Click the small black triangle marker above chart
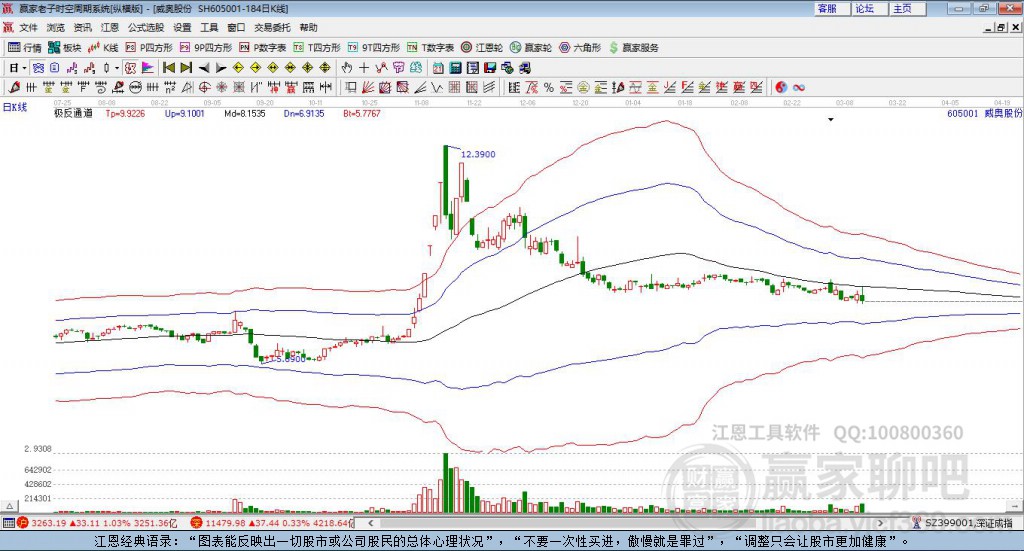The image size is (1024, 551). 831,120
